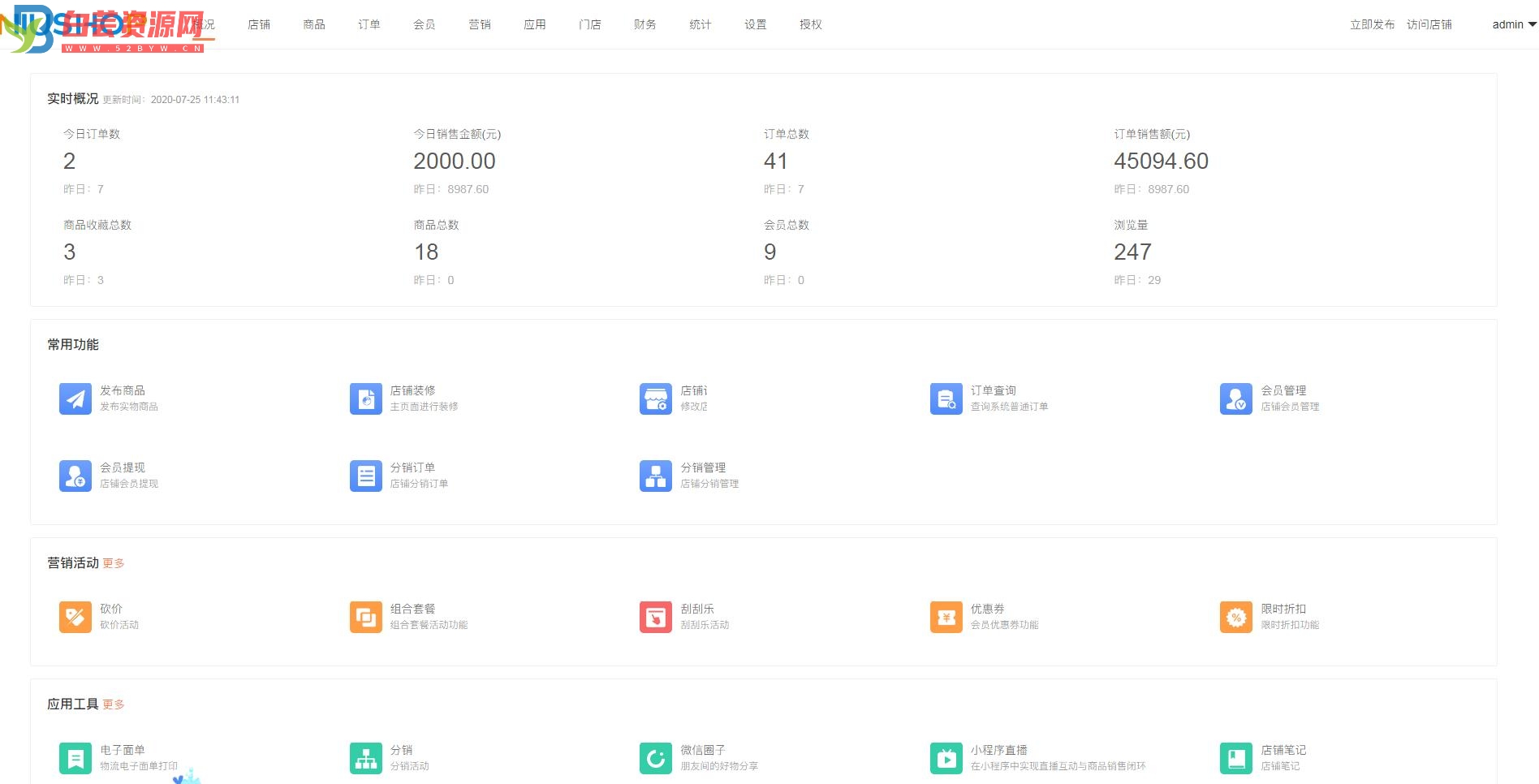
Task: Click the 店铺笔记 label
Action: (1283, 750)
